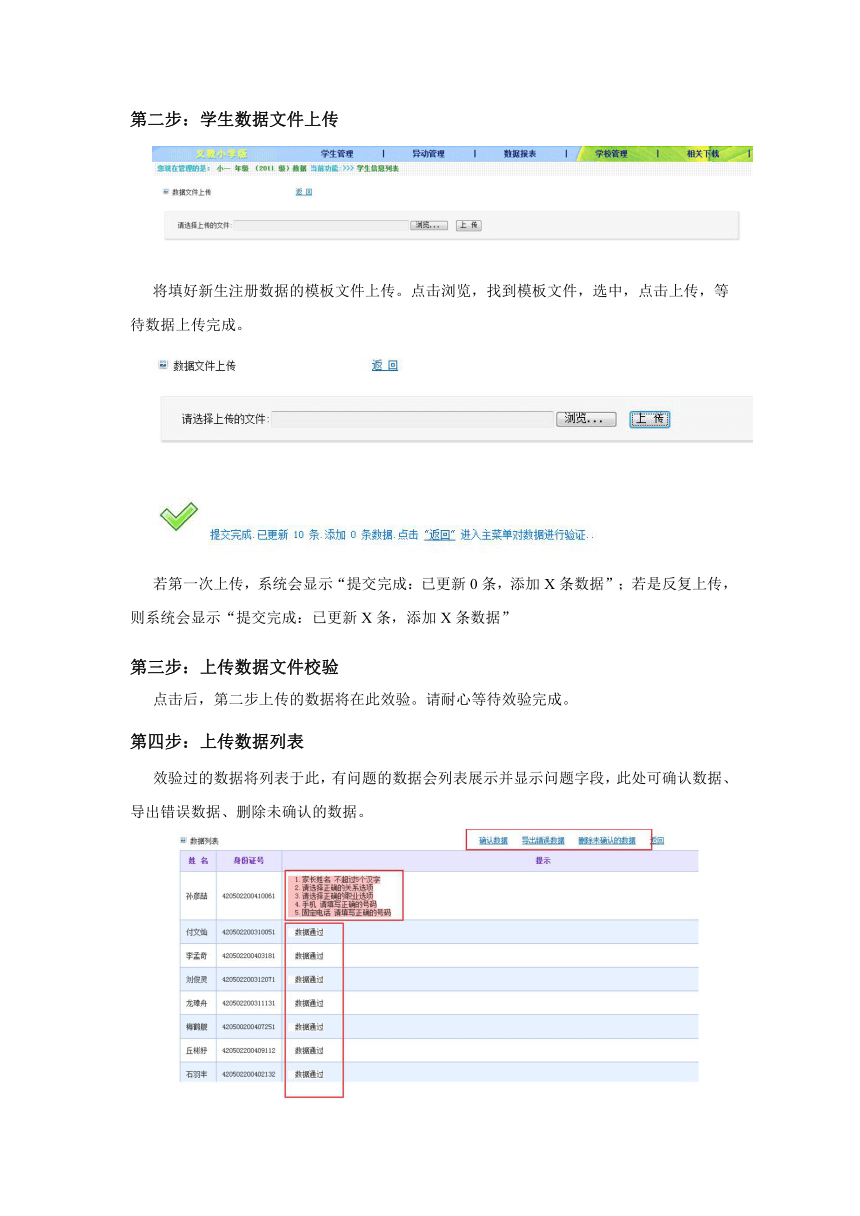
Task: Focus the small file path field below the navigation bar
Action: tap(320, 225)
